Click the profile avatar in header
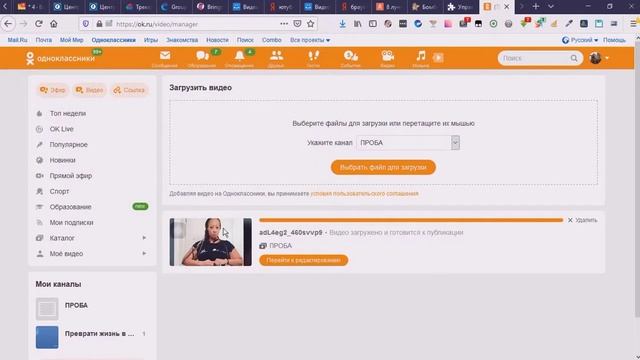This screenshot has height=360, width=640. pos(595,58)
